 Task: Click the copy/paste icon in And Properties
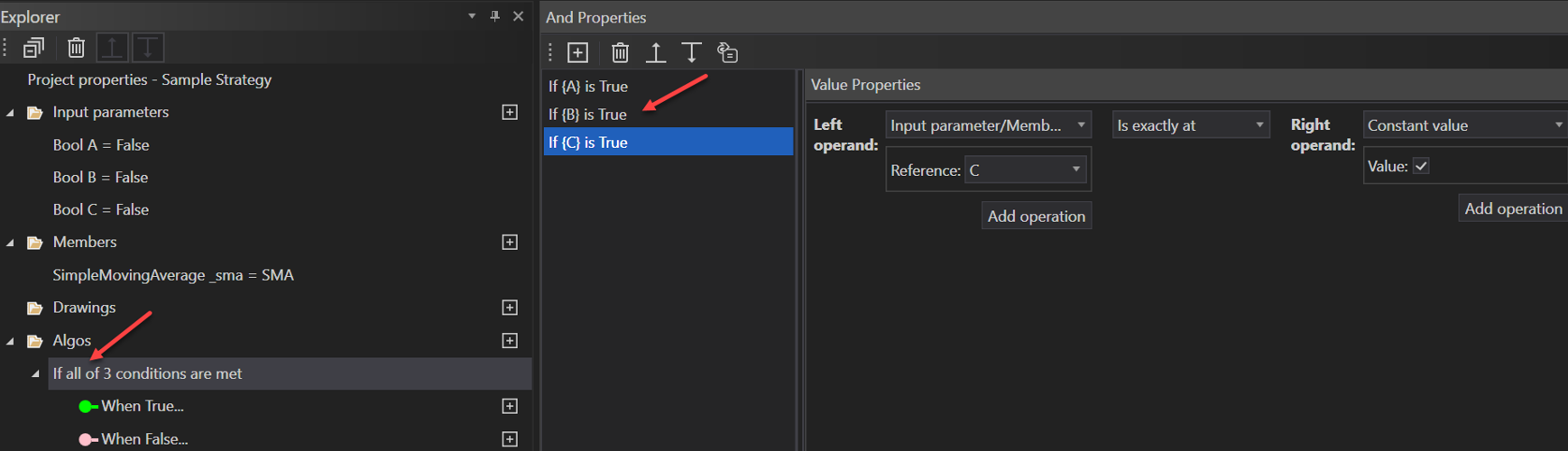[x=727, y=53]
